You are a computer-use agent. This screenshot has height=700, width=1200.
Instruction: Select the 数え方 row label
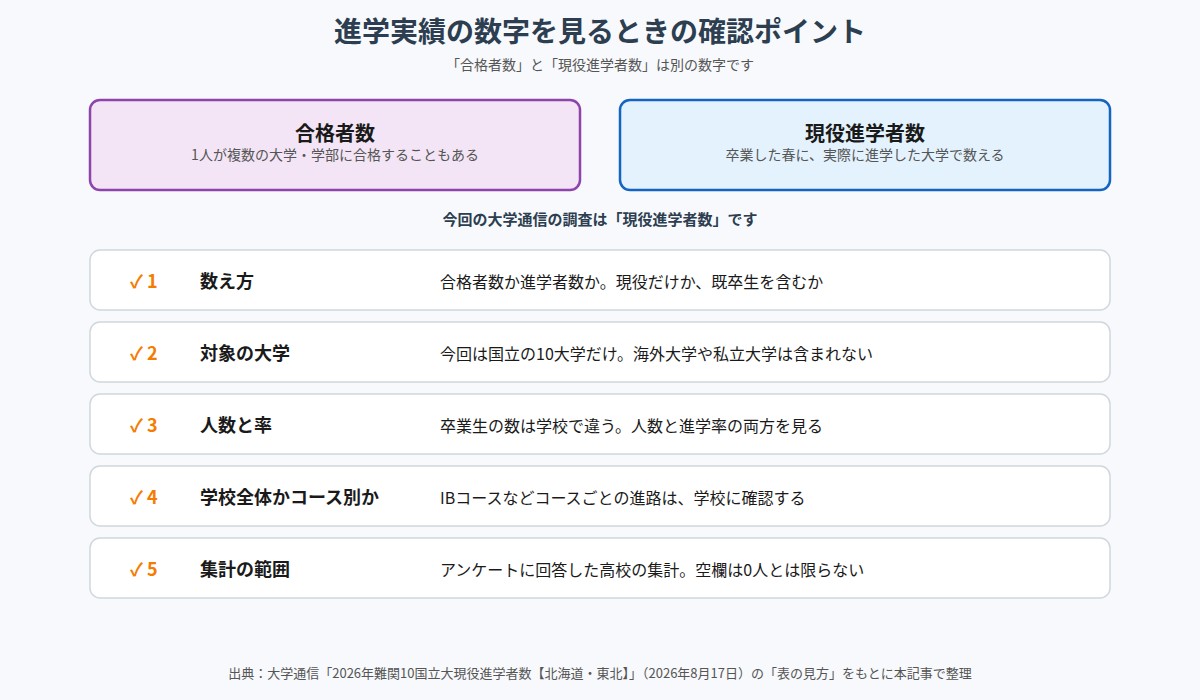(x=227, y=281)
